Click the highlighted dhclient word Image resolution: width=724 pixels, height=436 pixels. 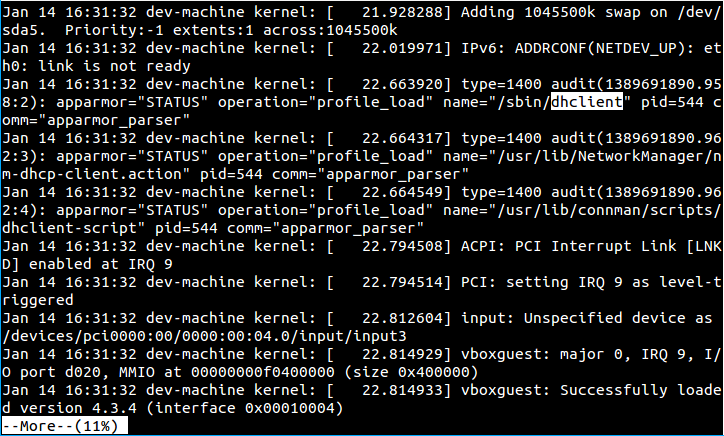tap(588, 102)
